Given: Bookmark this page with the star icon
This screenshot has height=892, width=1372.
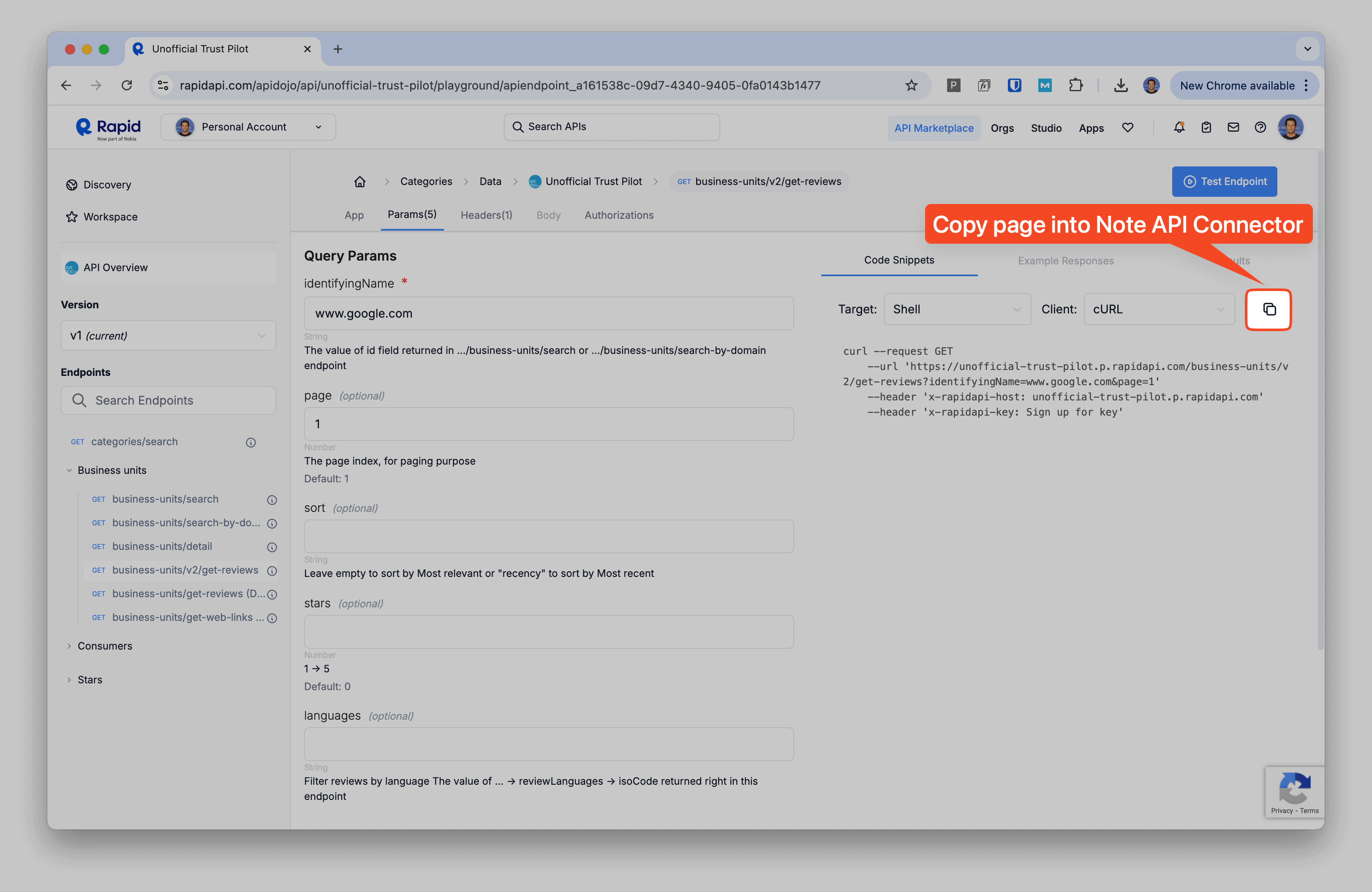Looking at the screenshot, I should click(912, 85).
